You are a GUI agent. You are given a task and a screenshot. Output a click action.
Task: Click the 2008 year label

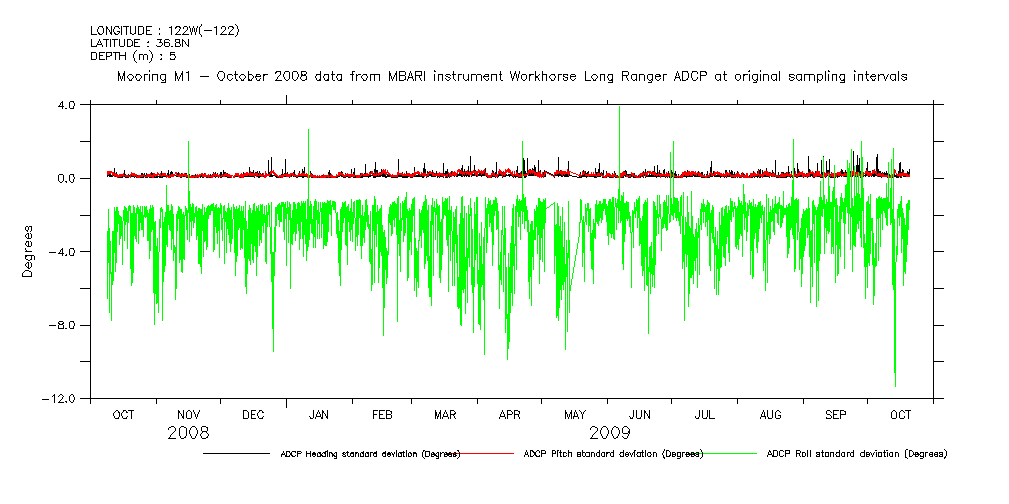[x=188, y=433]
